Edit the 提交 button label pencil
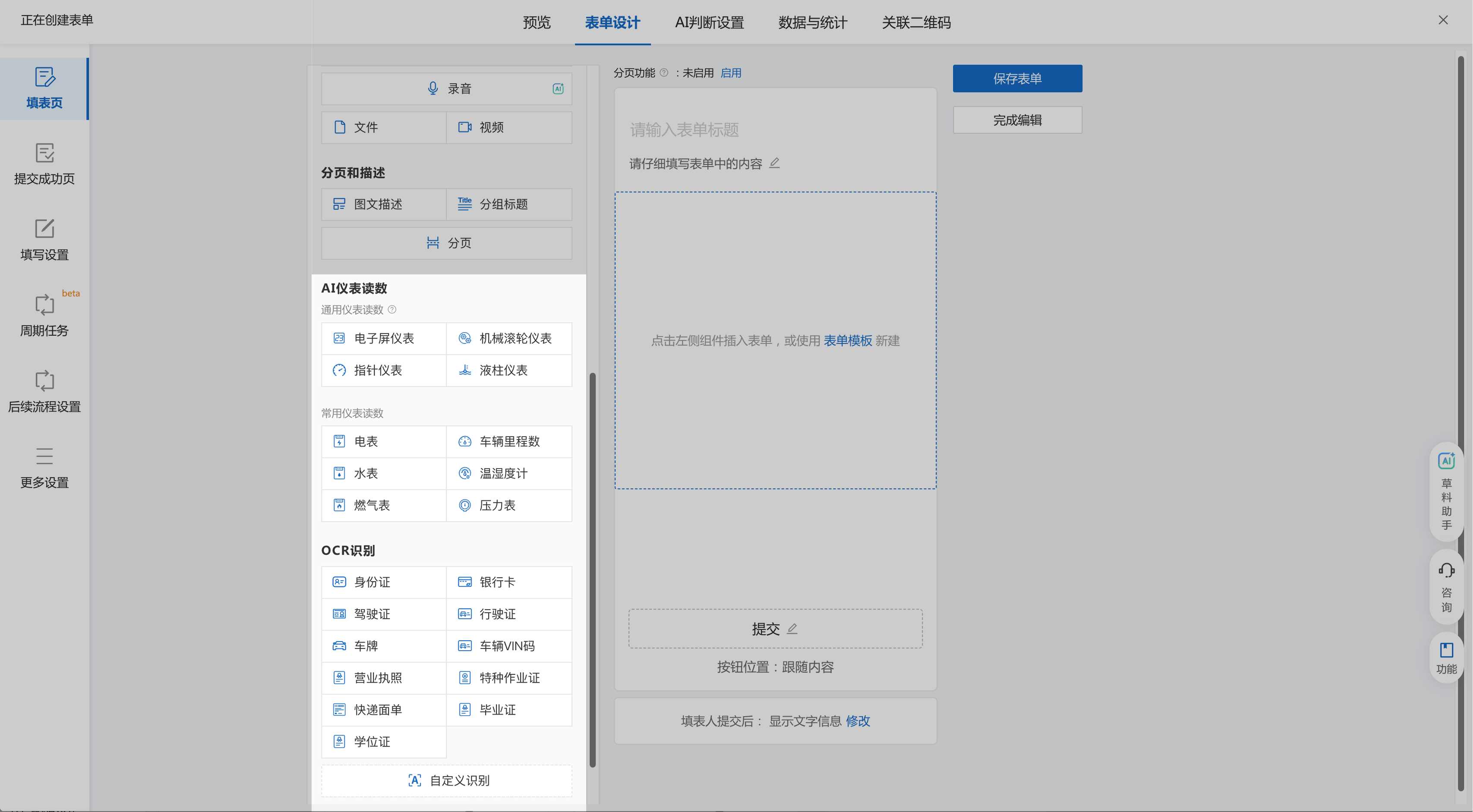 click(792, 629)
